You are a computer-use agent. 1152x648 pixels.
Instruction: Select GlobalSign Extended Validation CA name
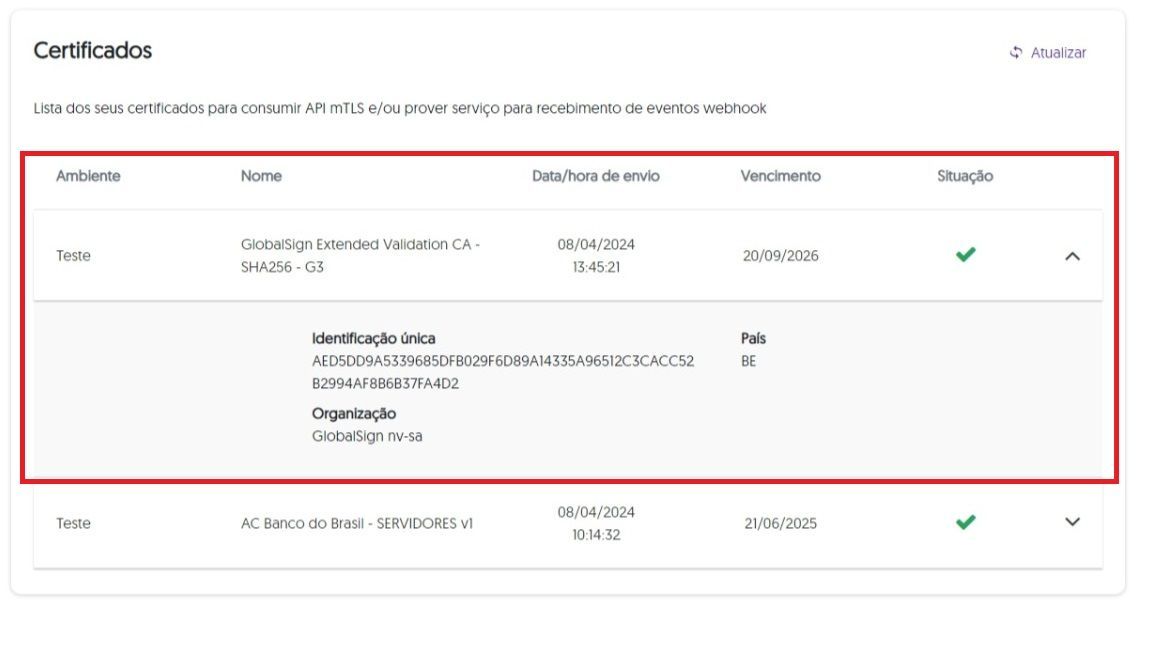pos(360,255)
